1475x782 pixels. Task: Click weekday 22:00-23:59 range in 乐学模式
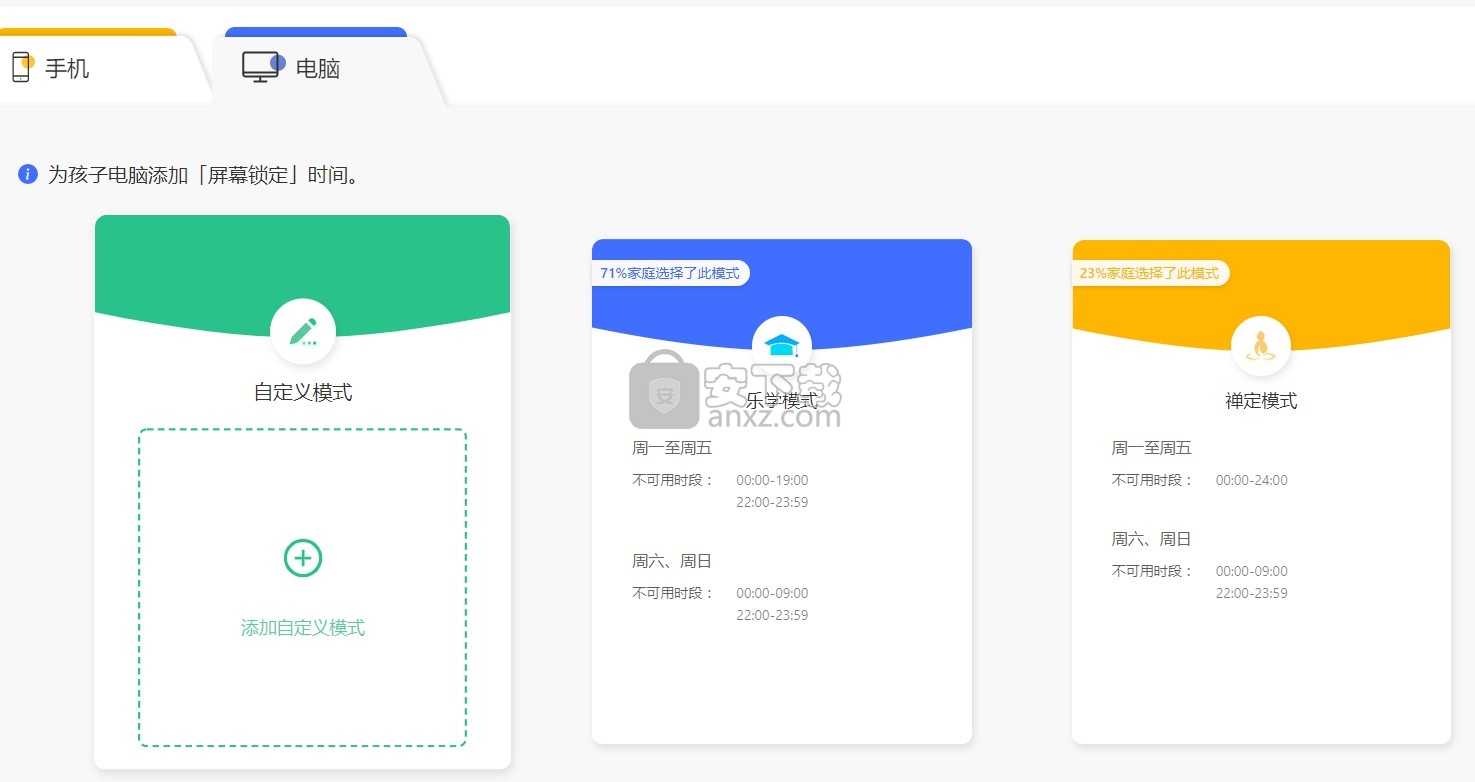tap(772, 502)
